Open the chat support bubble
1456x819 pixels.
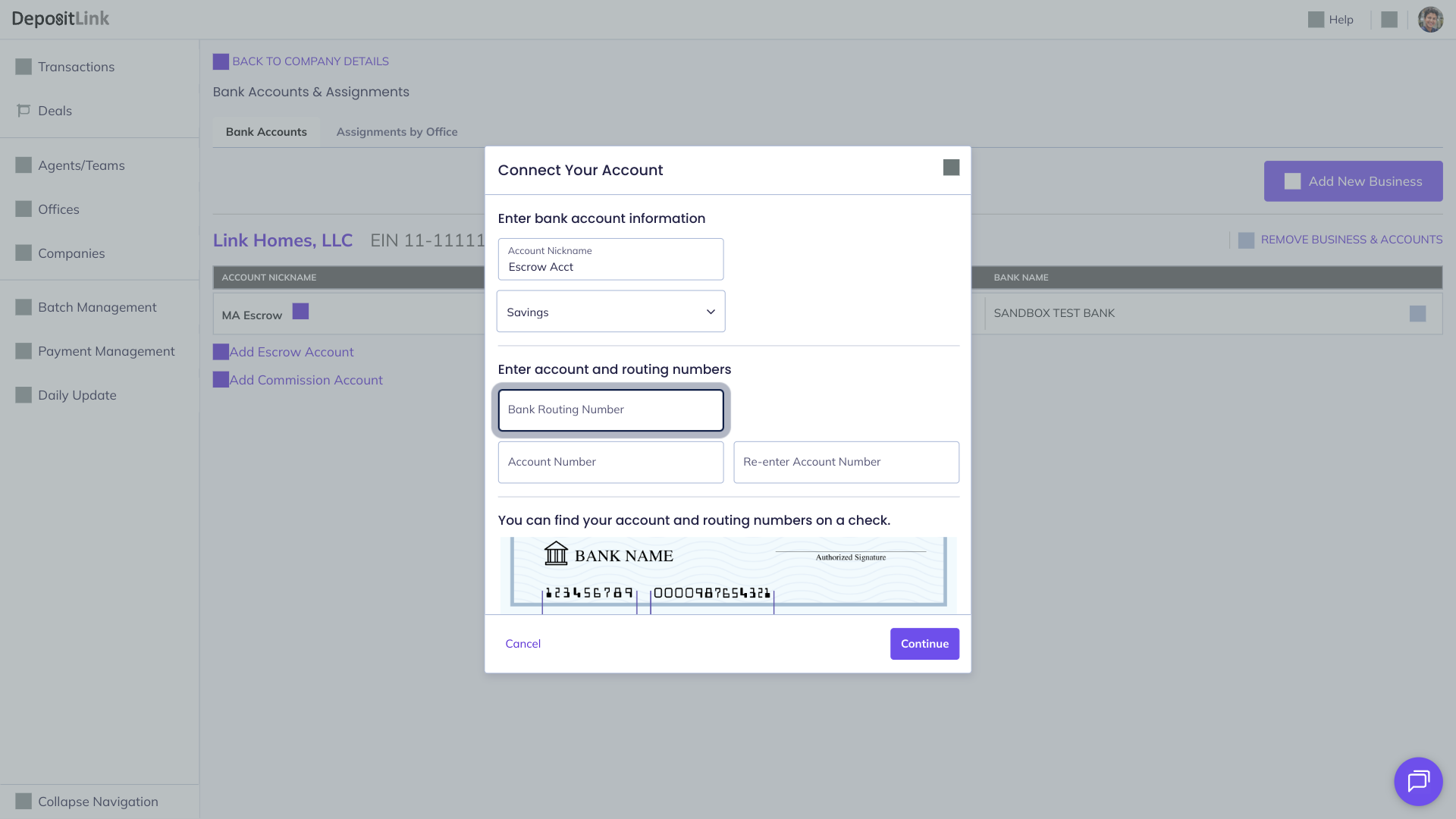pos(1417,781)
